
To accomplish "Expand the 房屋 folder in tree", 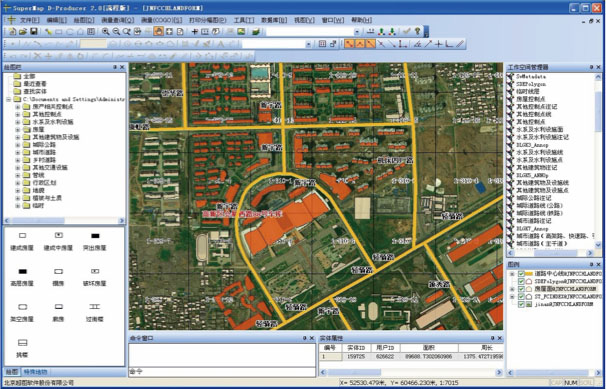I will tap(17, 129).
